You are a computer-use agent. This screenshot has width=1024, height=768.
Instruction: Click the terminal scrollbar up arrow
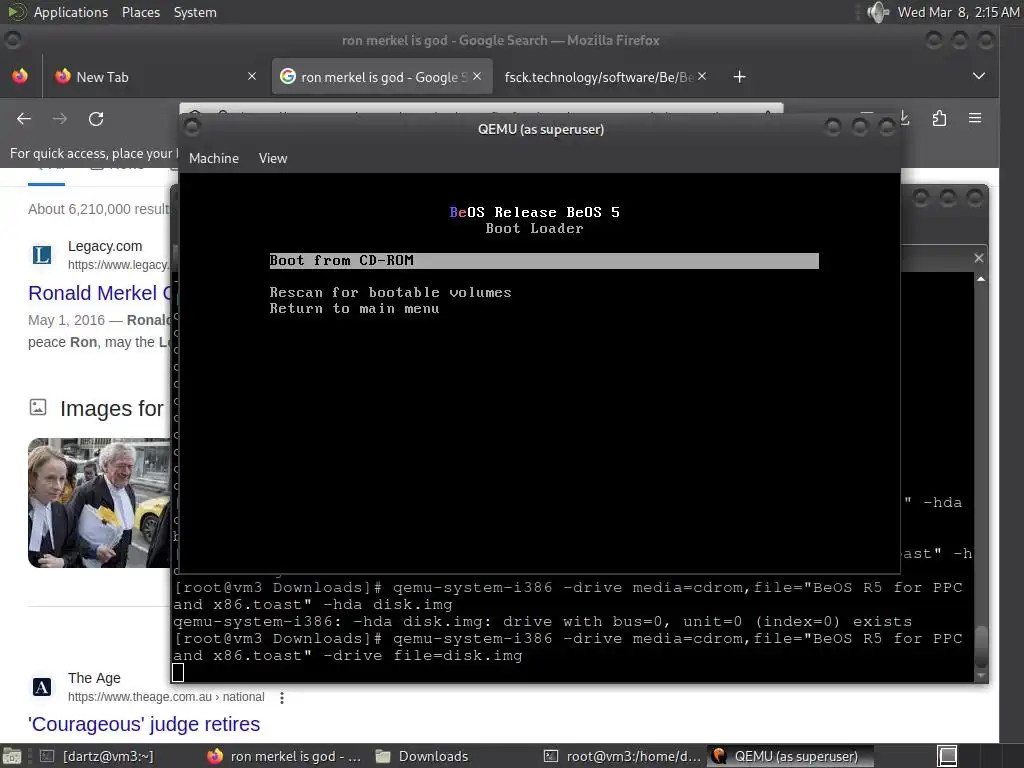(x=981, y=279)
